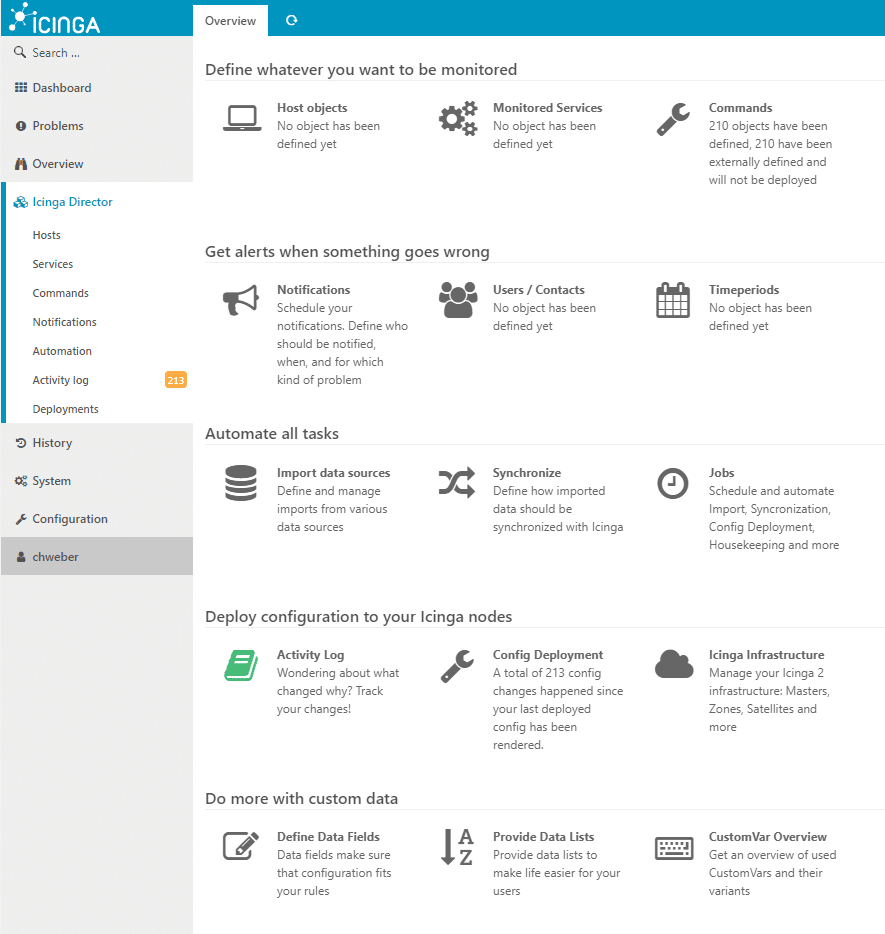Open the CustomVar Overview link

[x=768, y=837]
